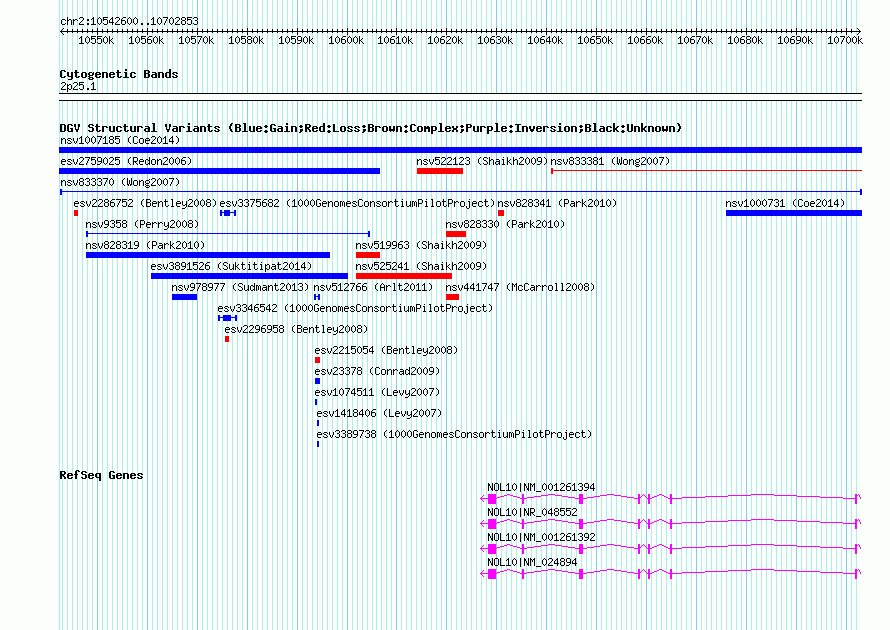The image size is (890, 630).
Task: Click the nsv519963 (Shaikh2009) label
Action: point(421,245)
